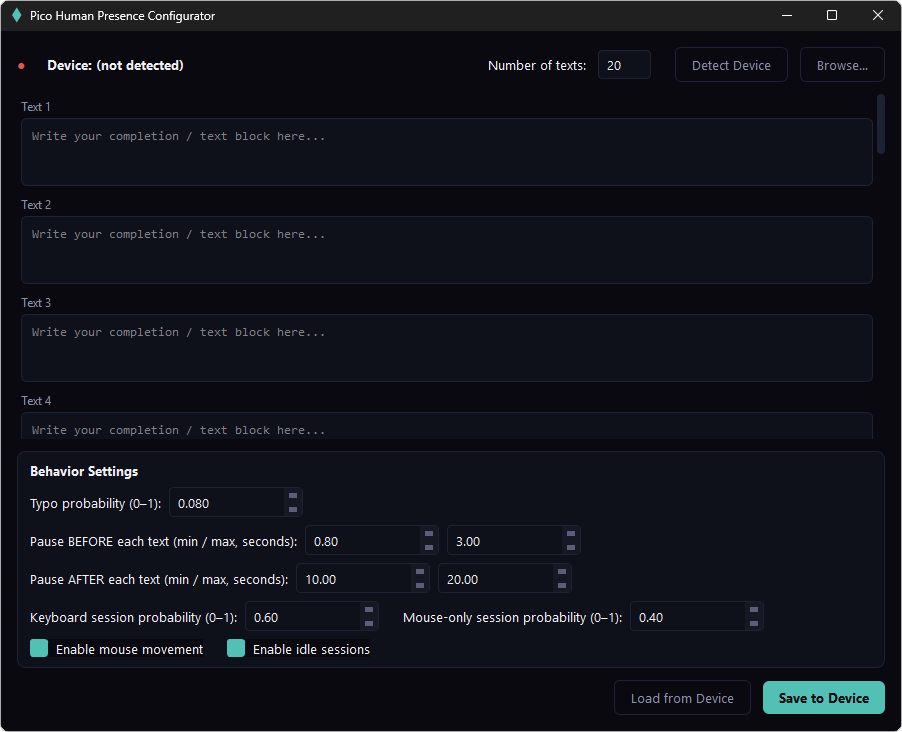The image size is (902, 732).
Task: Focus the Number of texts input field
Action: [623, 65]
